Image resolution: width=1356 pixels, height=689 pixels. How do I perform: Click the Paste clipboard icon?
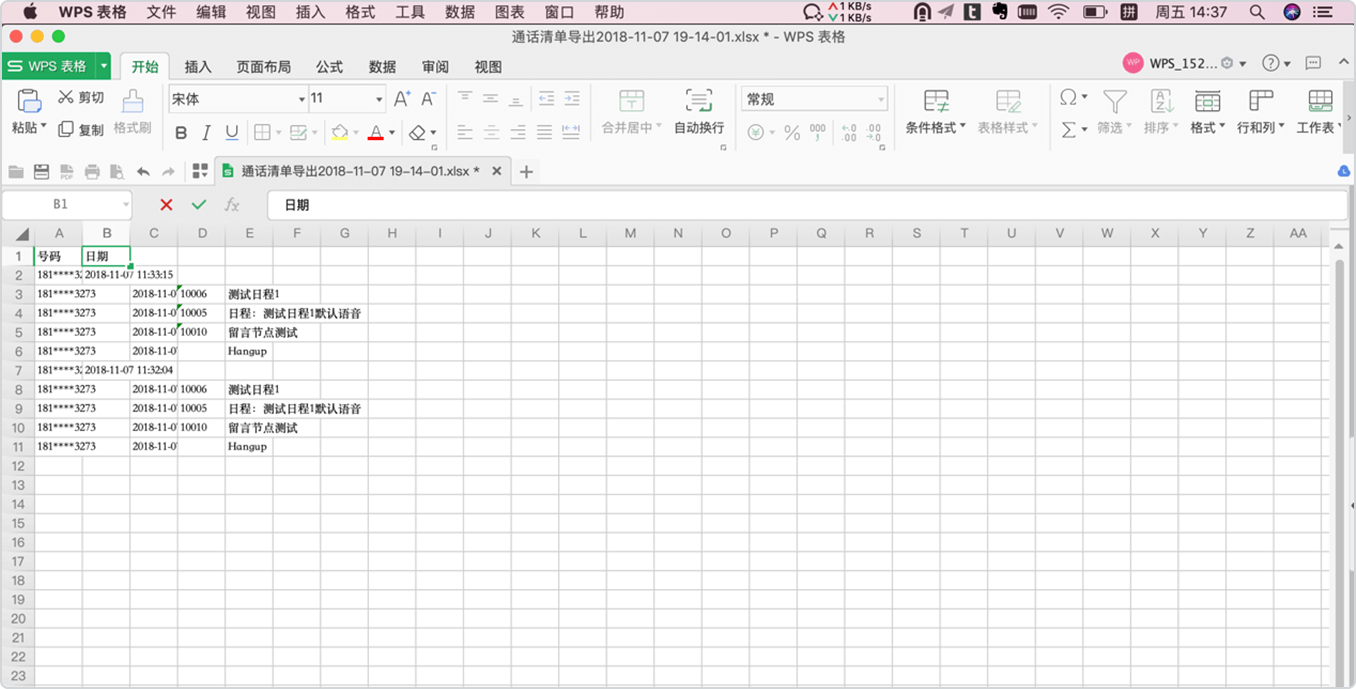tap(29, 101)
